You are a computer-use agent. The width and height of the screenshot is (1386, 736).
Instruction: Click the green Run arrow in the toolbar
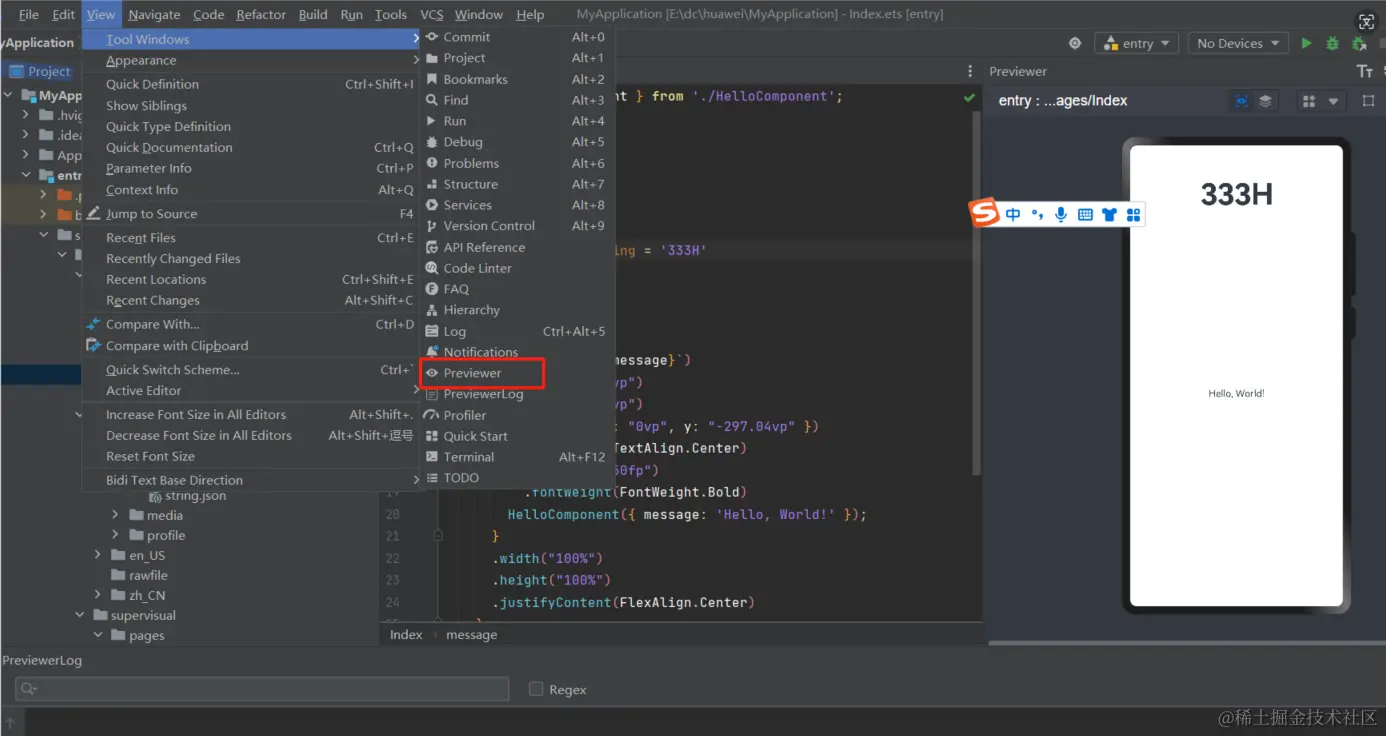click(x=1306, y=43)
